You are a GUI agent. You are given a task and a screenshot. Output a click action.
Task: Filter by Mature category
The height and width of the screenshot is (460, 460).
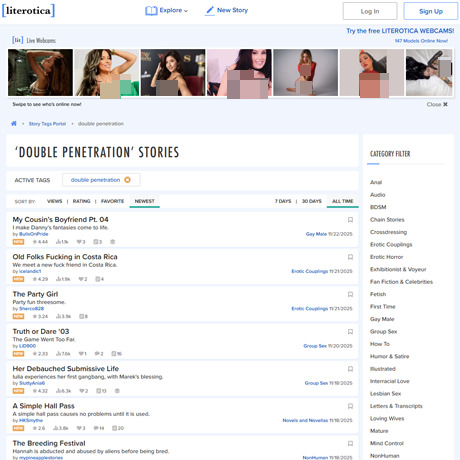pos(379,431)
